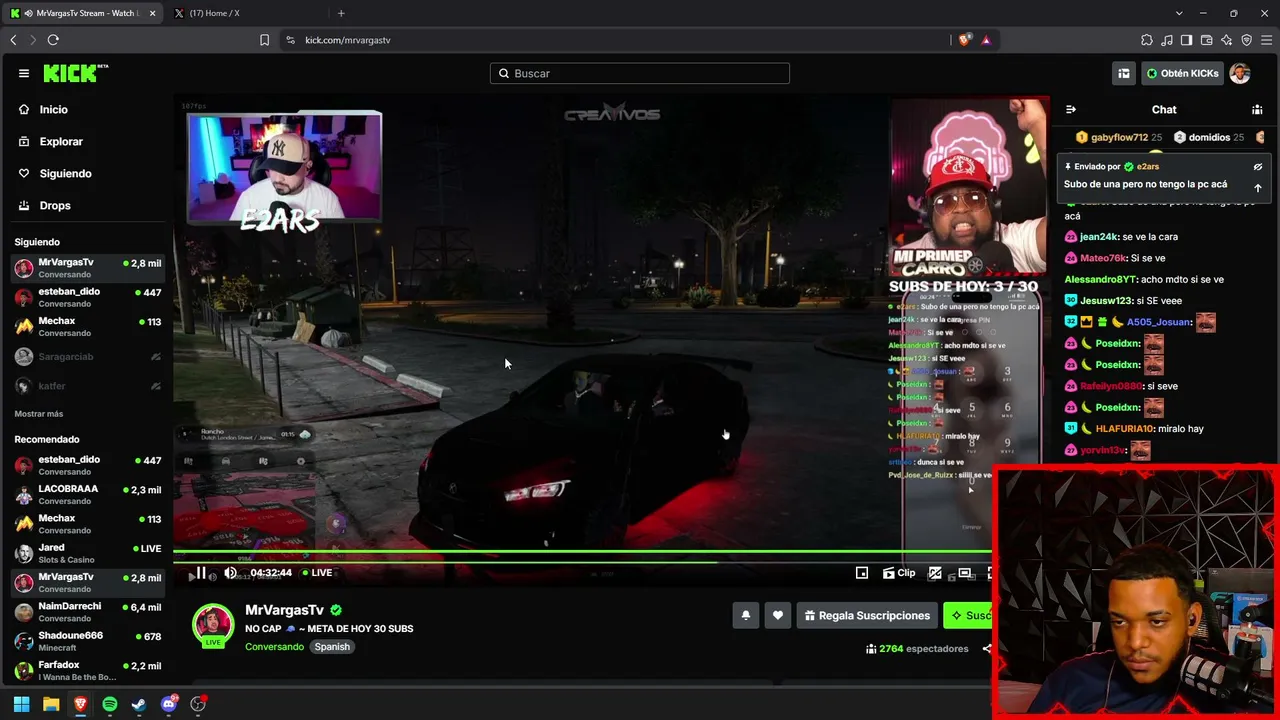Hide the pinned message from e2ars
Image resolution: width=1280 pixels, height=720 pixels.
click(1258, 167)
